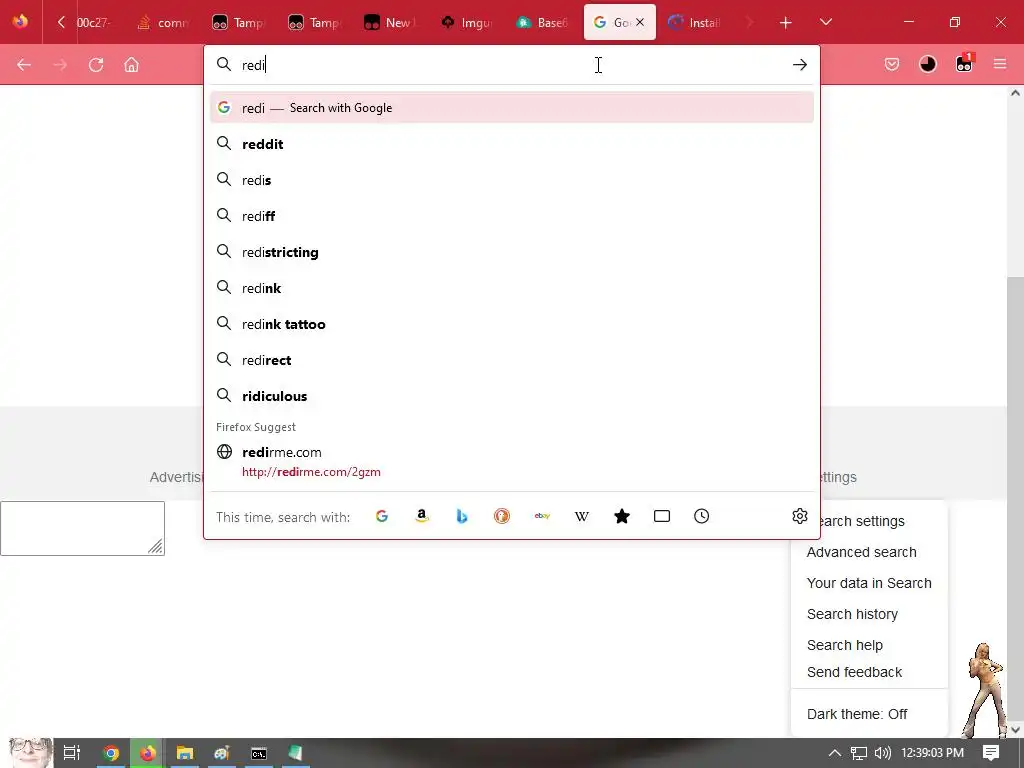Open a new tab with plus button
Screen dimensions: 1024x768
[786, 22]
